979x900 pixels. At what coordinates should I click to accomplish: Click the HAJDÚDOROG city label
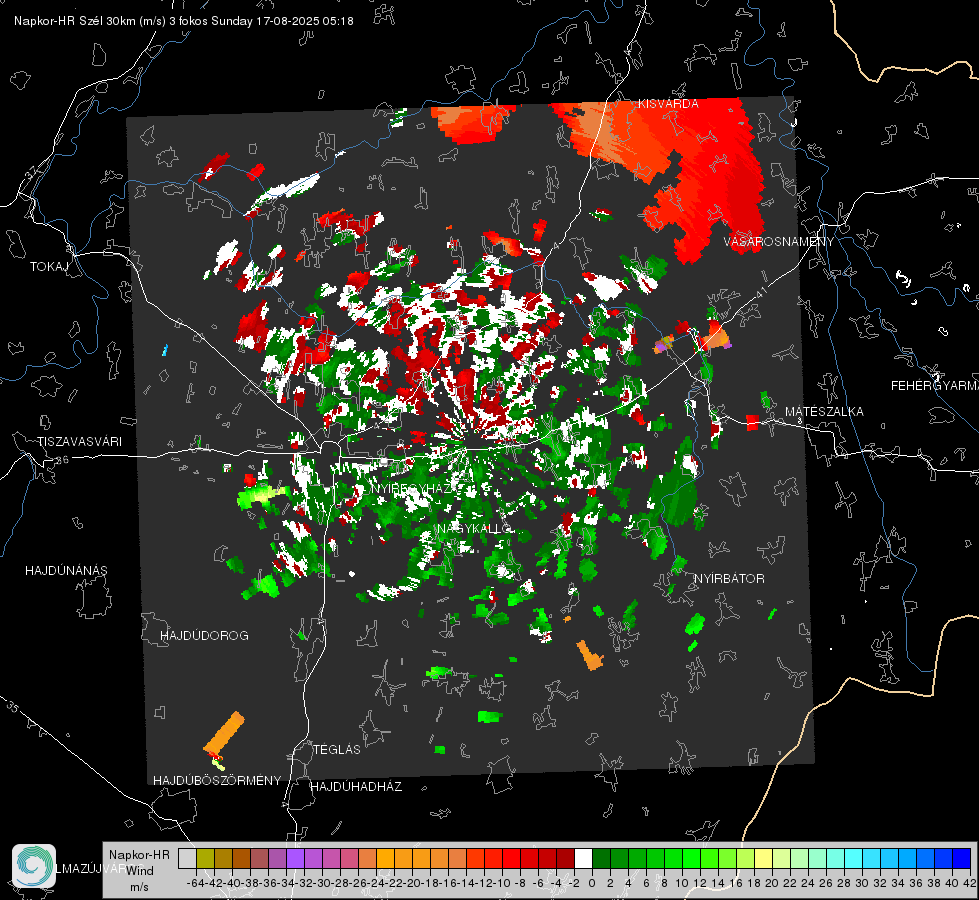(204, 635)
